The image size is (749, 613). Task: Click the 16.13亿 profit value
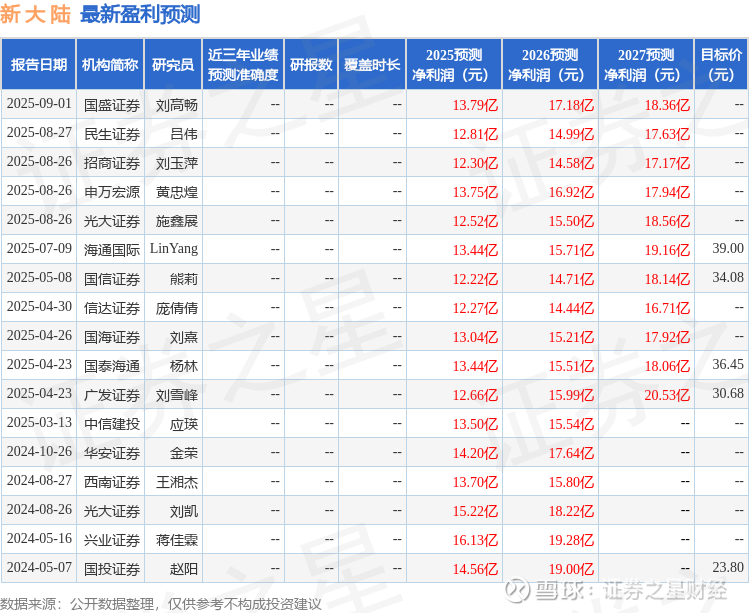(475, 540)
